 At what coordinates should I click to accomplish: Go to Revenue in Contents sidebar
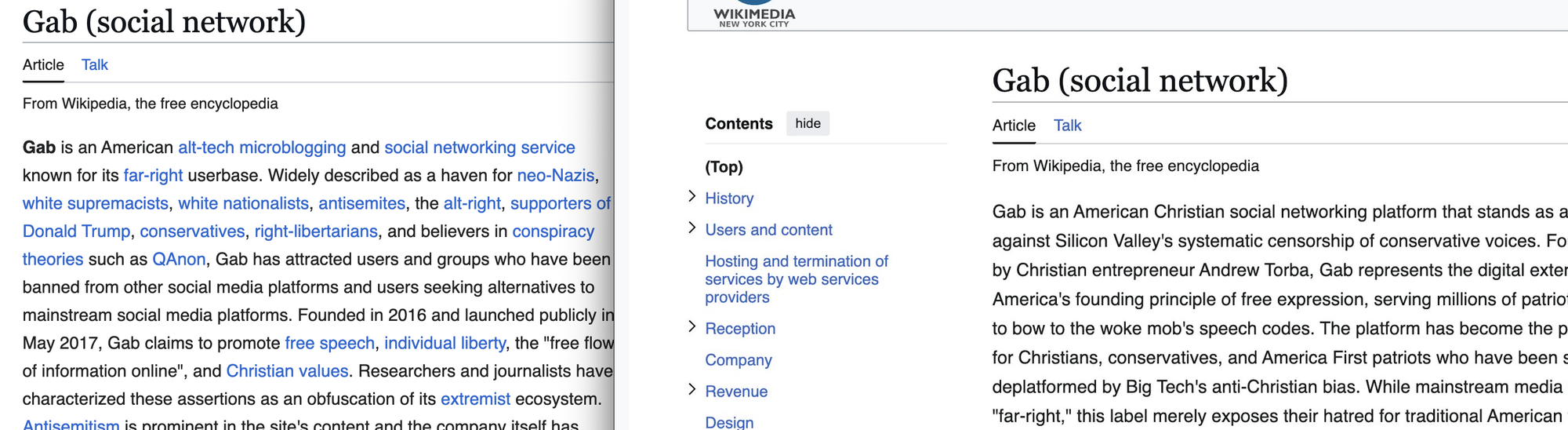(736, 392)
